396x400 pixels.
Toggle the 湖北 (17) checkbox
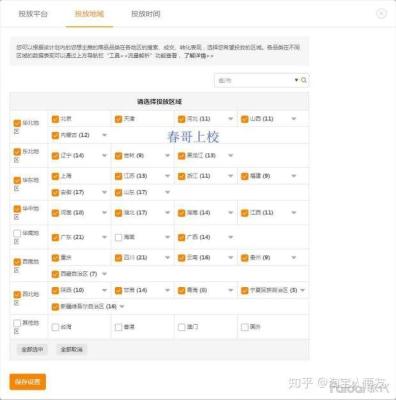tap(118, 213)
